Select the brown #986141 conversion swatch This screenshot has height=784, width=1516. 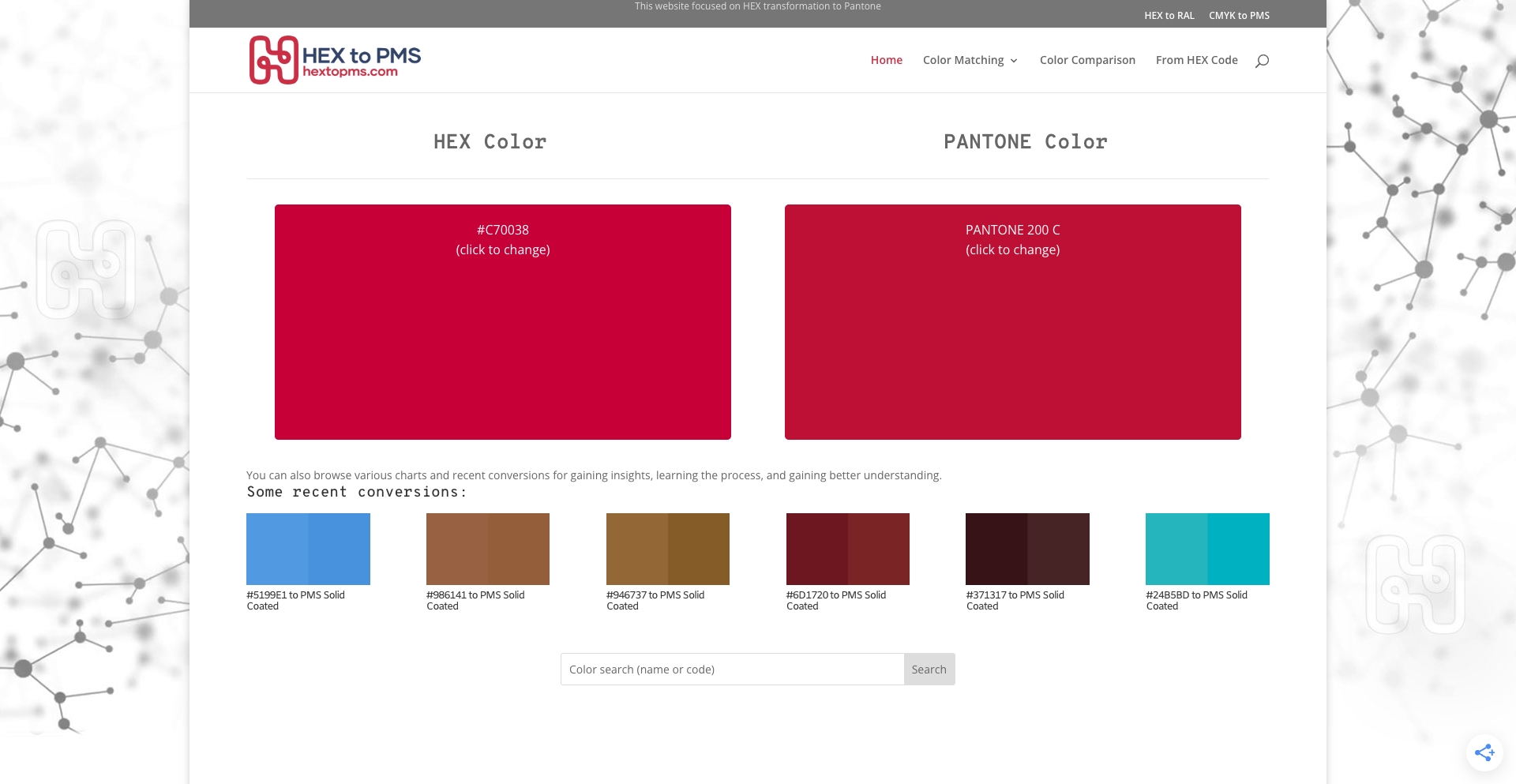pyautogui.click(x=487, y=549)
